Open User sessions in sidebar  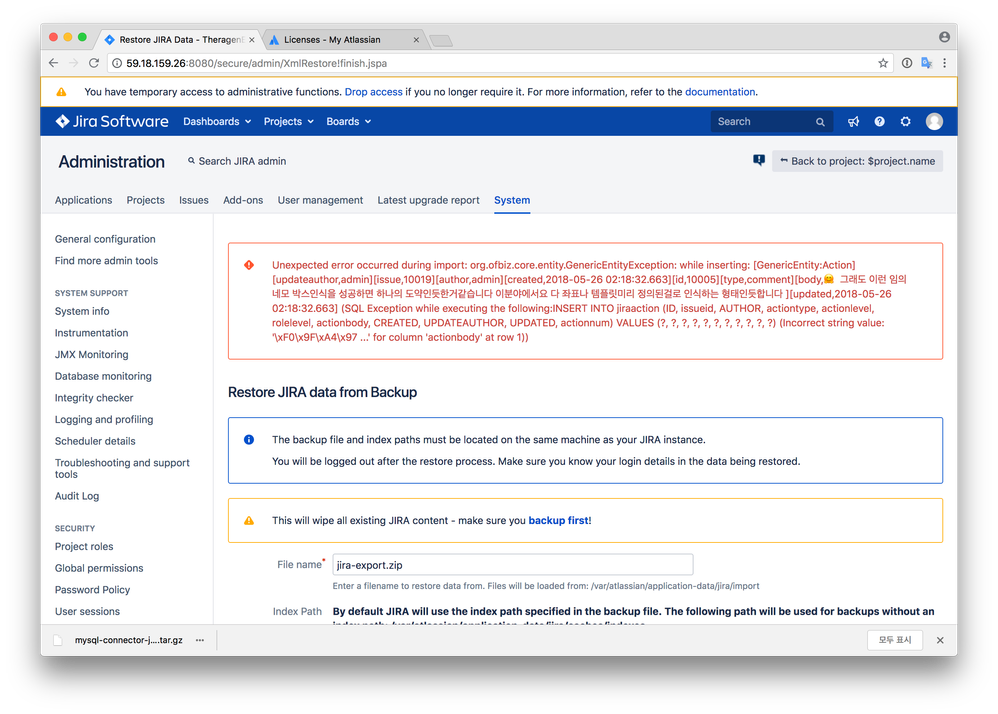87,611
